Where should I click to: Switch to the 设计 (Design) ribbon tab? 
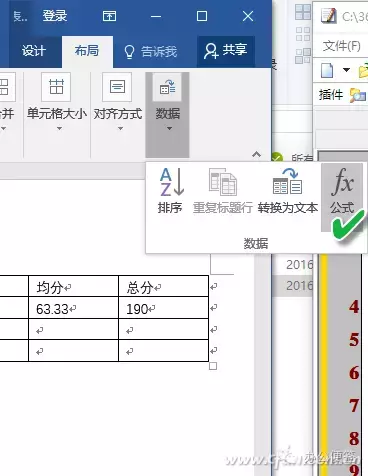pyautogui.click(x=33, y=51)
